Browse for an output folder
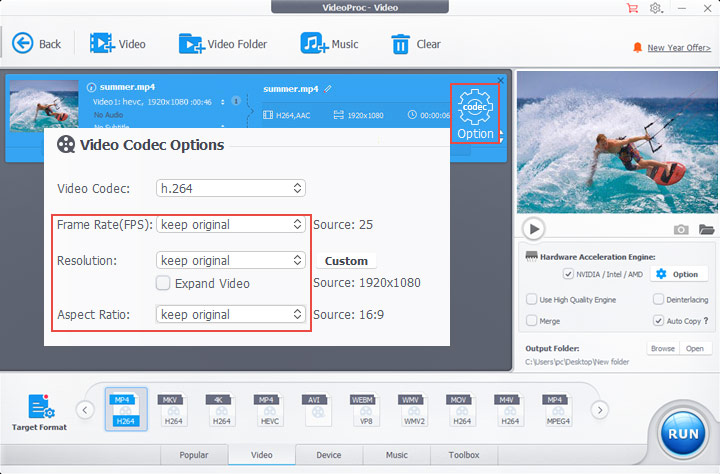The image size is (720, 474). (x=663, y=349)
